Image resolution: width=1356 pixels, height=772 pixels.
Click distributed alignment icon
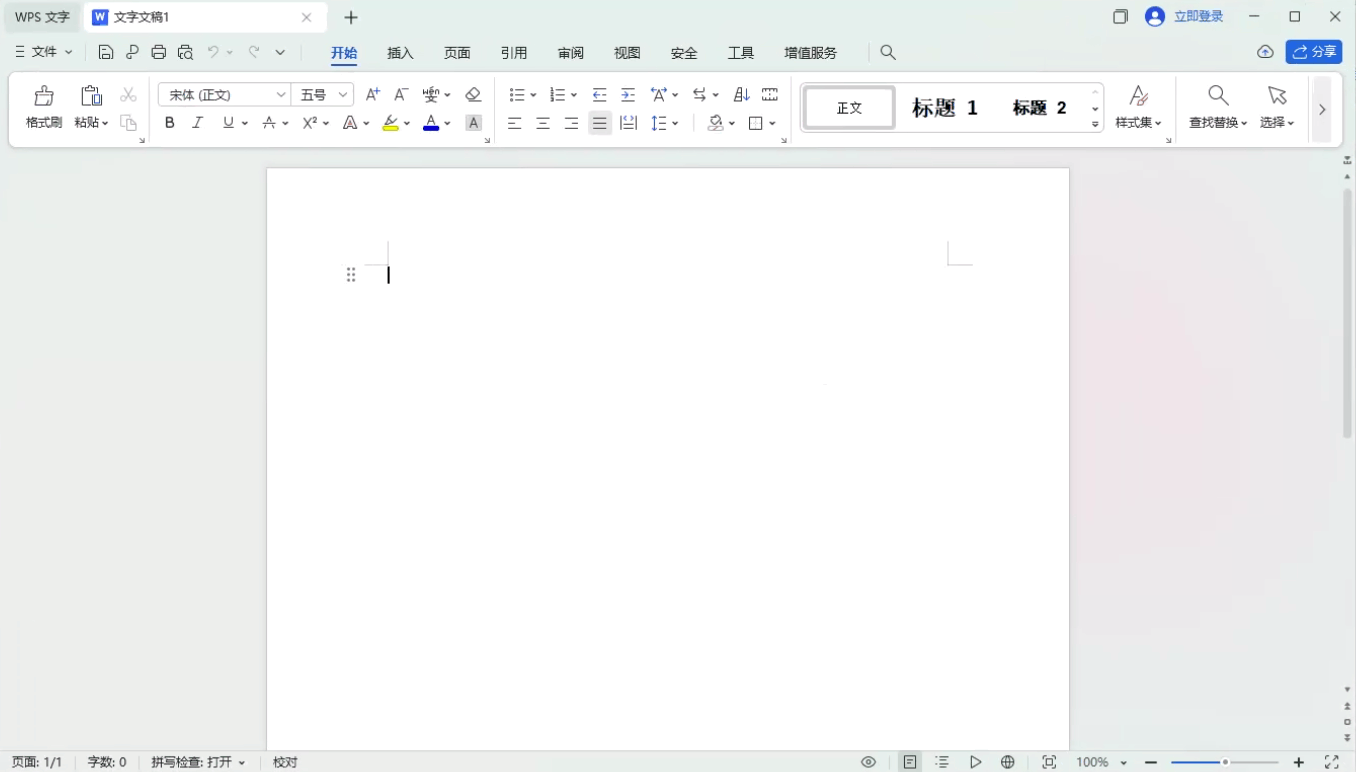point(628,123)
